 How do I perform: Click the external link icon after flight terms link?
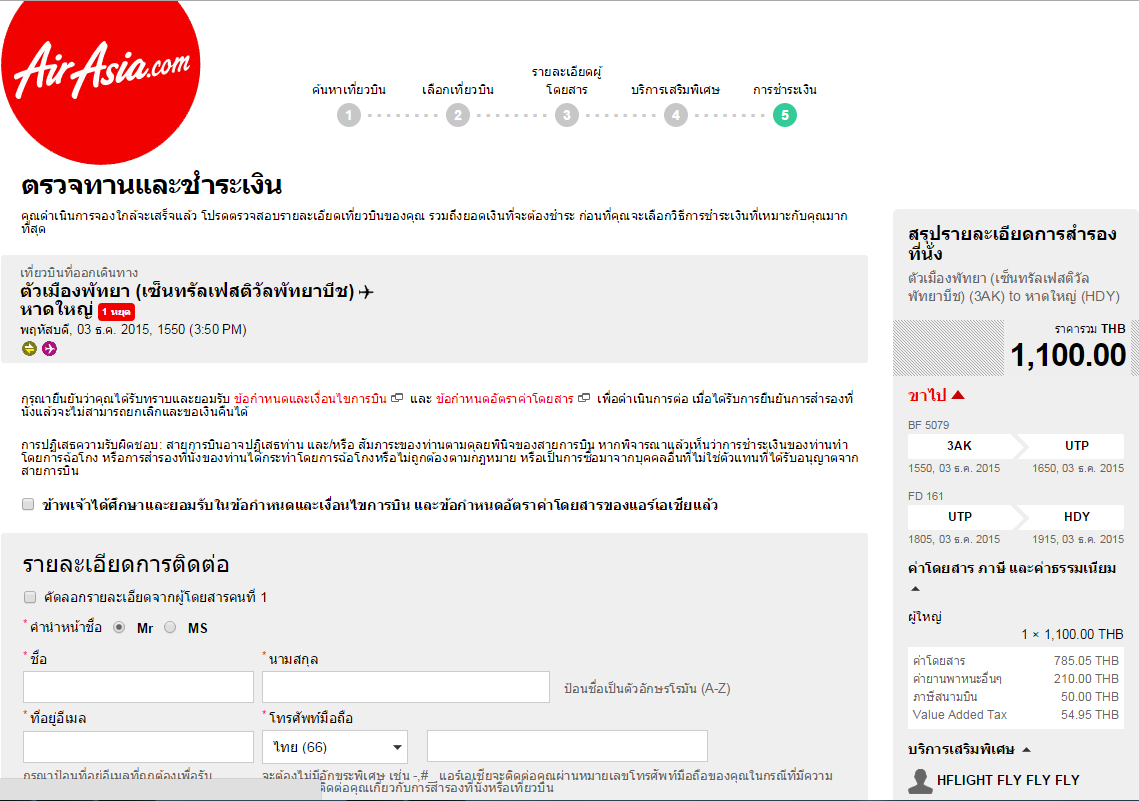pyautogui.click(x=397, y=398)
